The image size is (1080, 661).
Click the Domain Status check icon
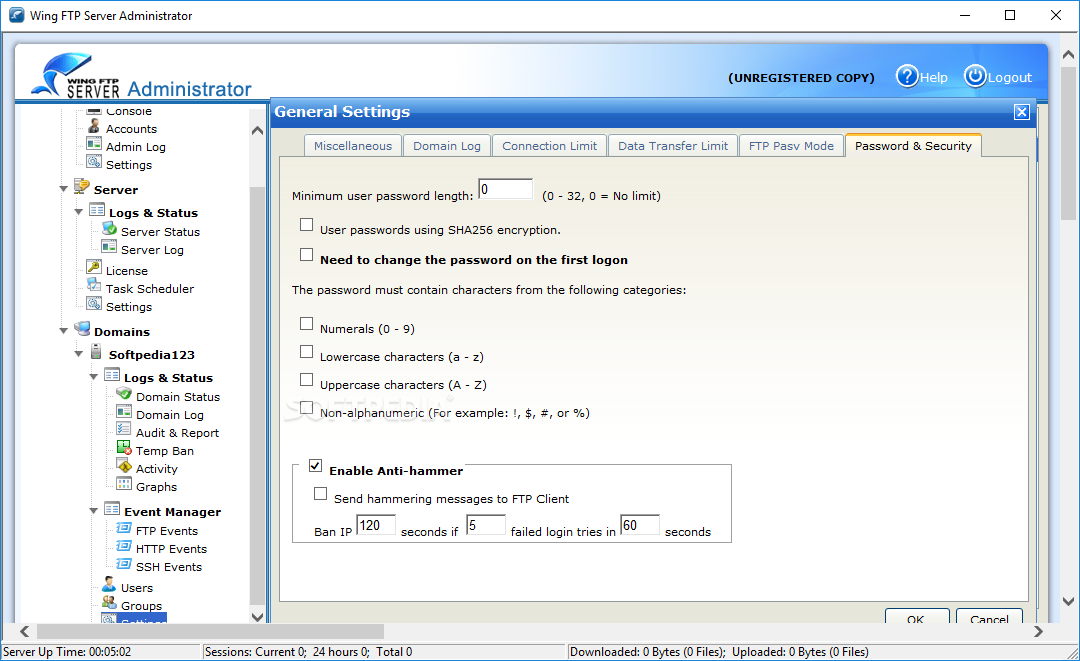pos(124,393)
